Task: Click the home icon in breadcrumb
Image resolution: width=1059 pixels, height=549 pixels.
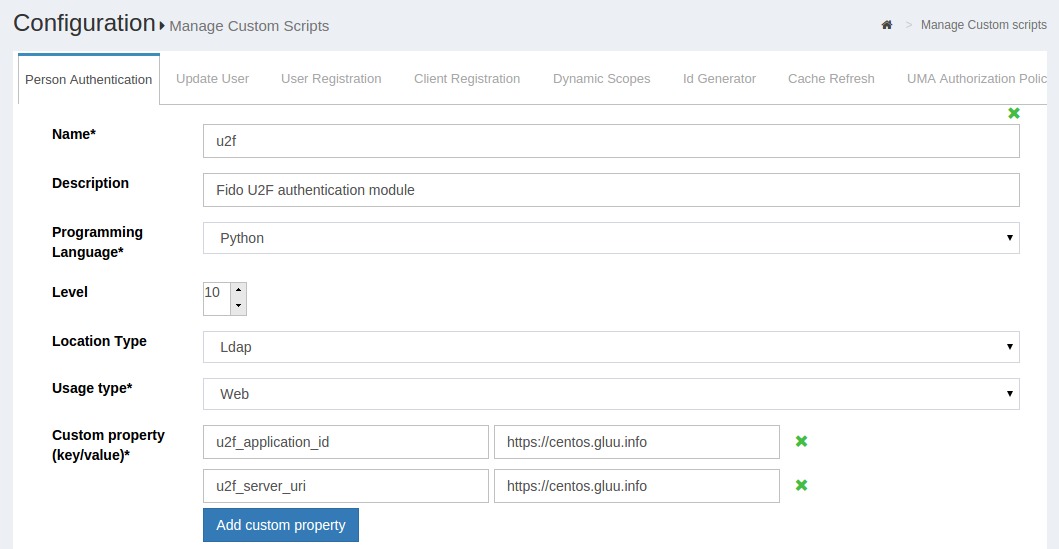Action: click(x=886, y=25)
